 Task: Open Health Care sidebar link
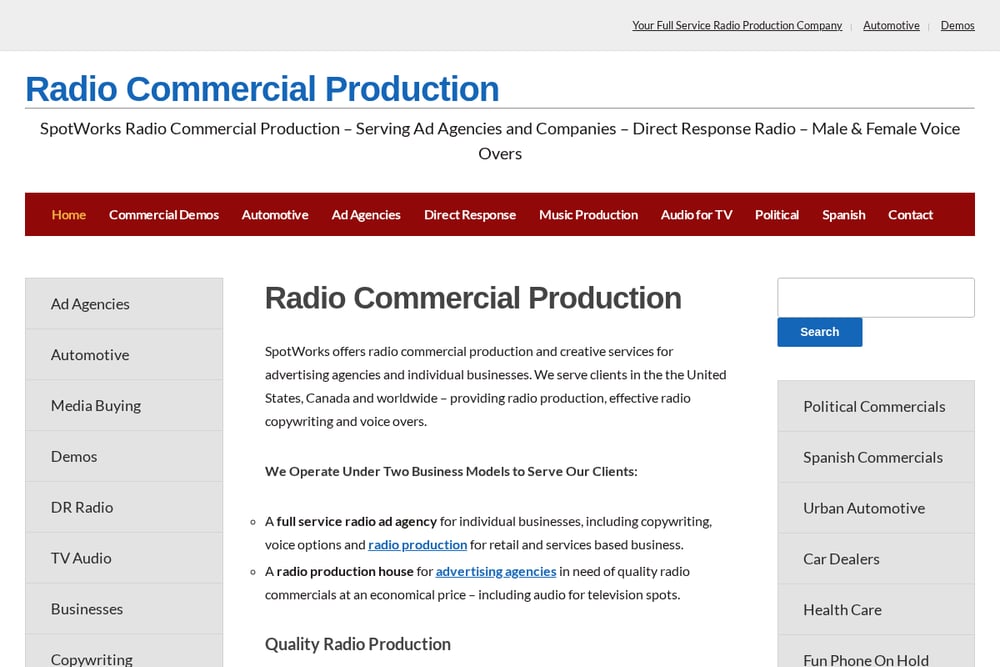point(876,610)
